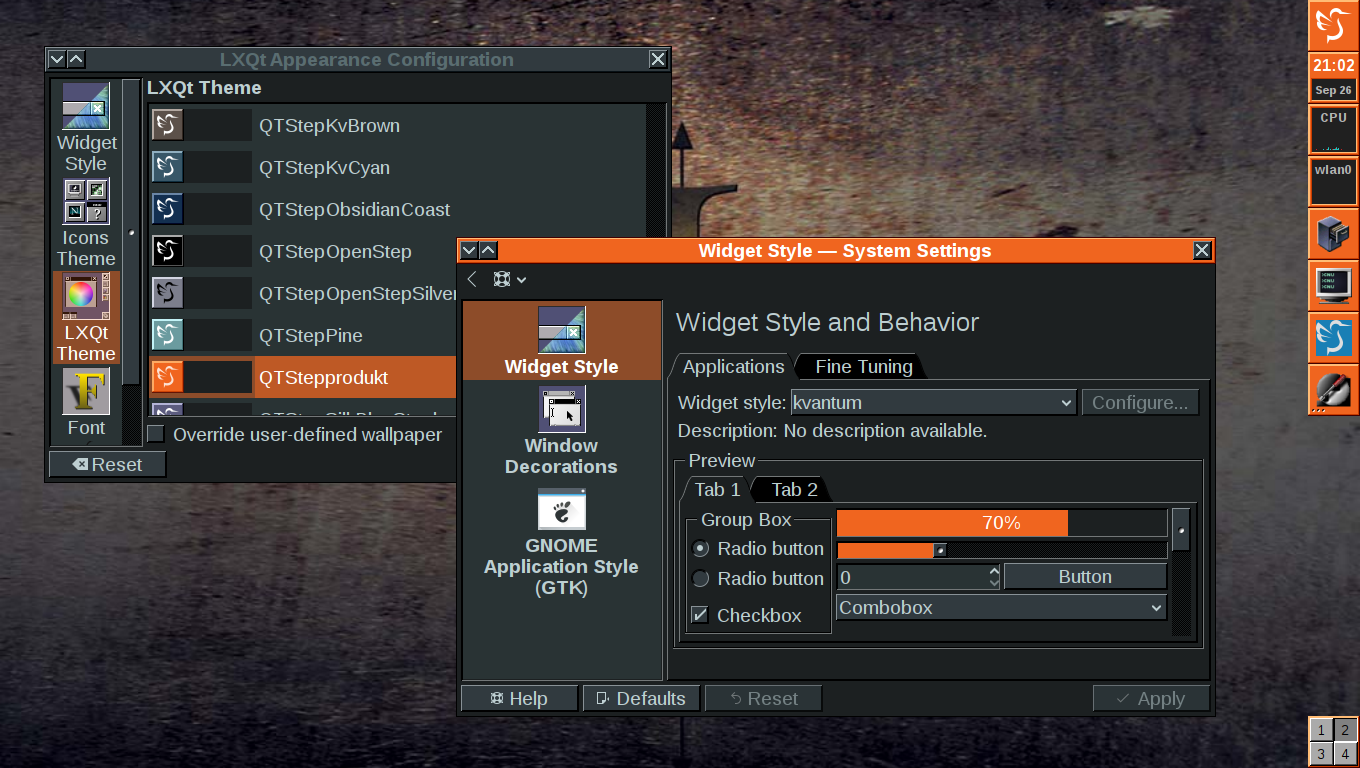This screenshot has height=768, width=1360.
Task: Click the Help button in System Settings
Action: [x=519, y=698]
